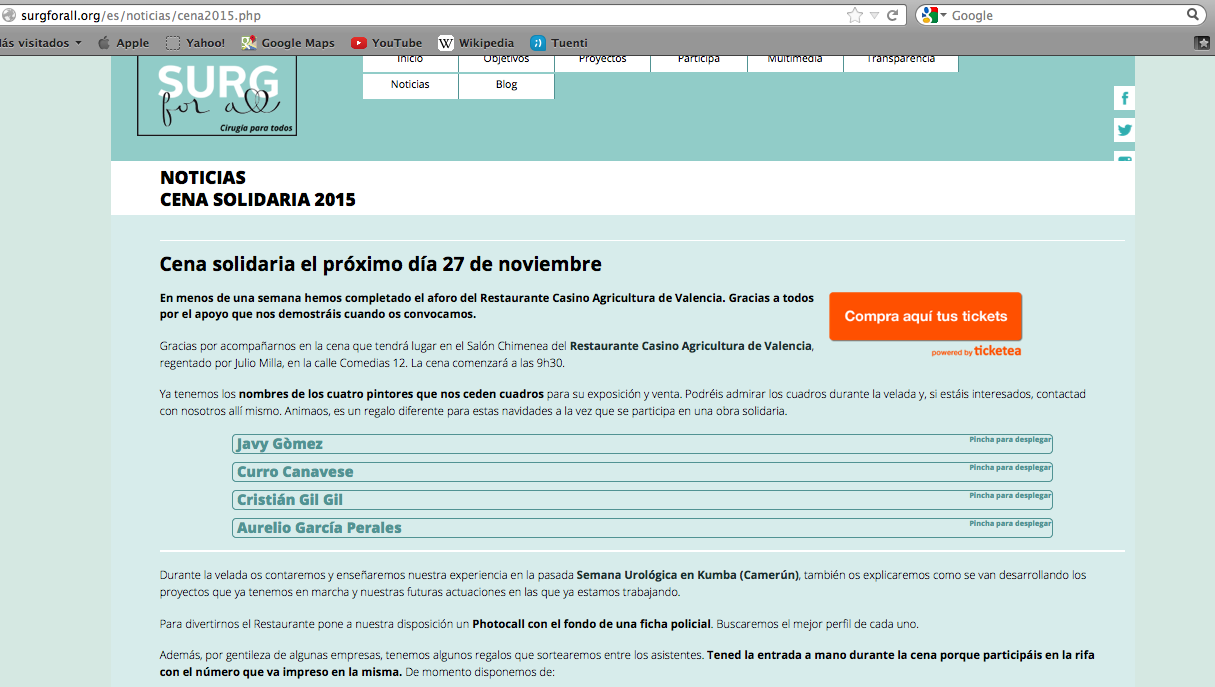Open the Apple bookmark
This screenshot has height=687, width=1215.
[123, 43]
